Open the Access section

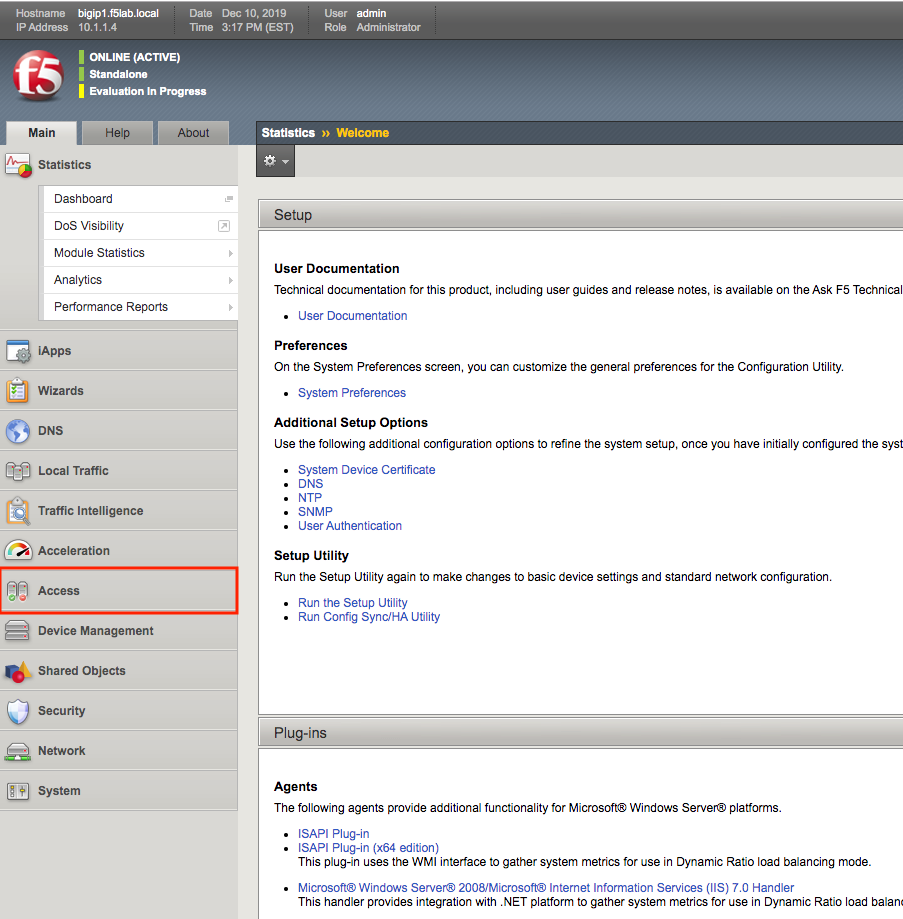[x=119, y=591]
